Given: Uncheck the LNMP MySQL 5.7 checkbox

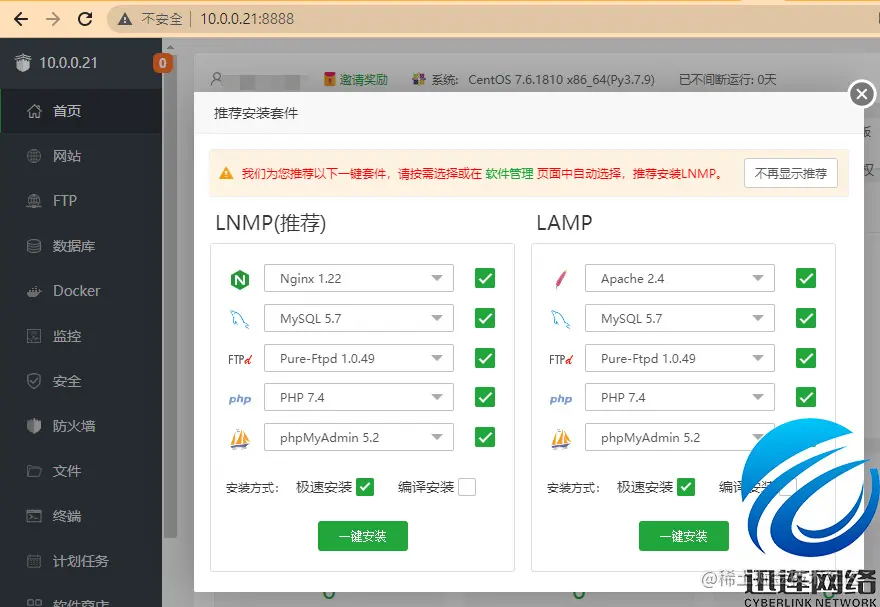Looking at the screenshot, I should 485,318.
